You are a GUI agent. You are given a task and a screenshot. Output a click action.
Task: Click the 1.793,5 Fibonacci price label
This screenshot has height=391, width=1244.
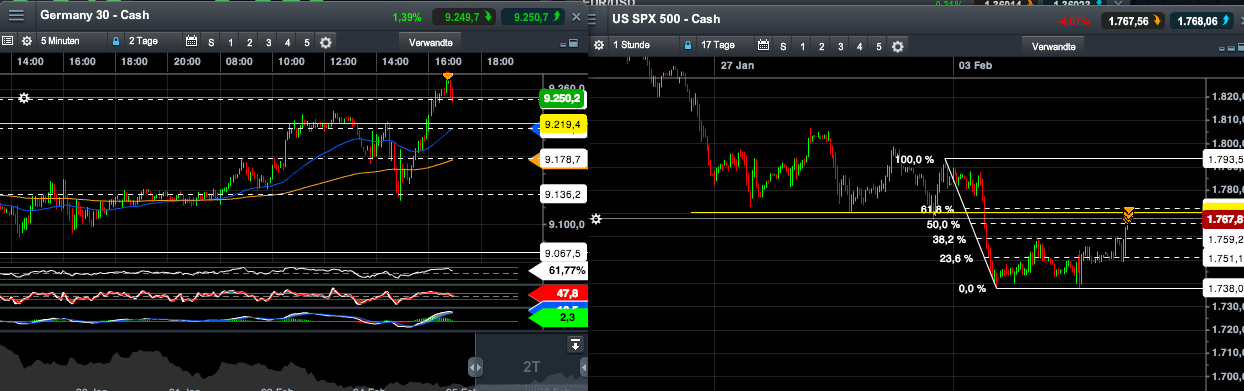(x=1224, y=159)
